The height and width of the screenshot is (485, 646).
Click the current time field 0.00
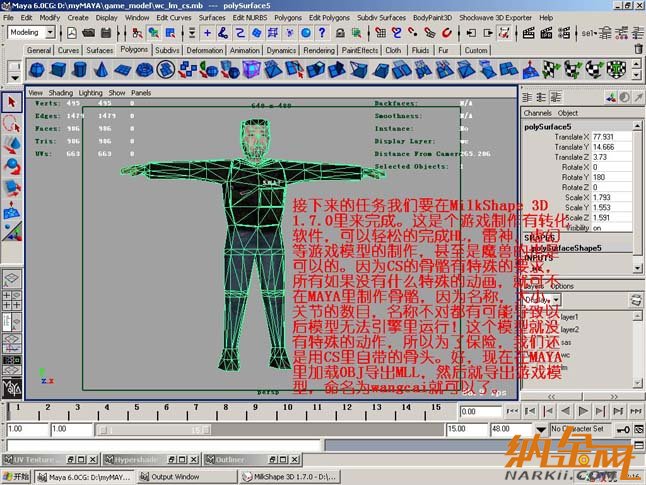(x=480, y=411)
